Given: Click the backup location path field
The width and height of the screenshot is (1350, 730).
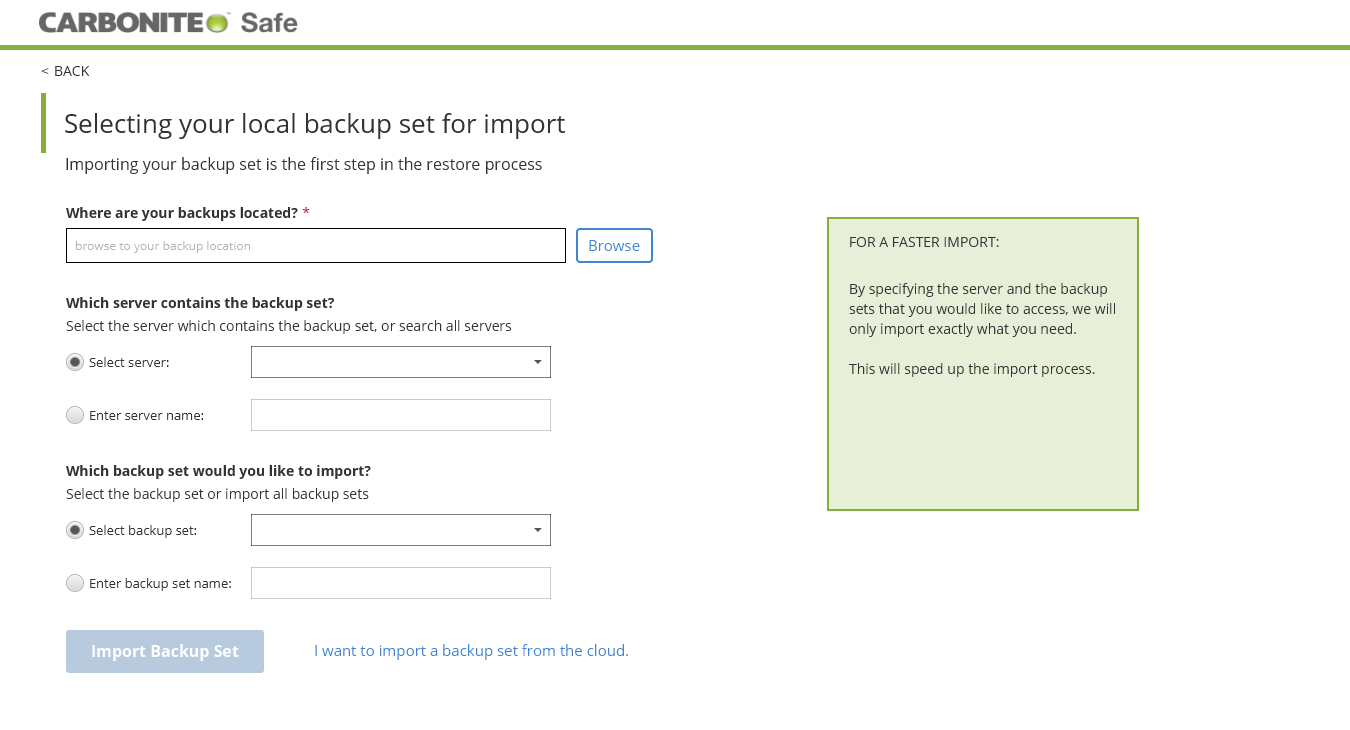Looking at the screenshot, I should (x=316, y=246).
